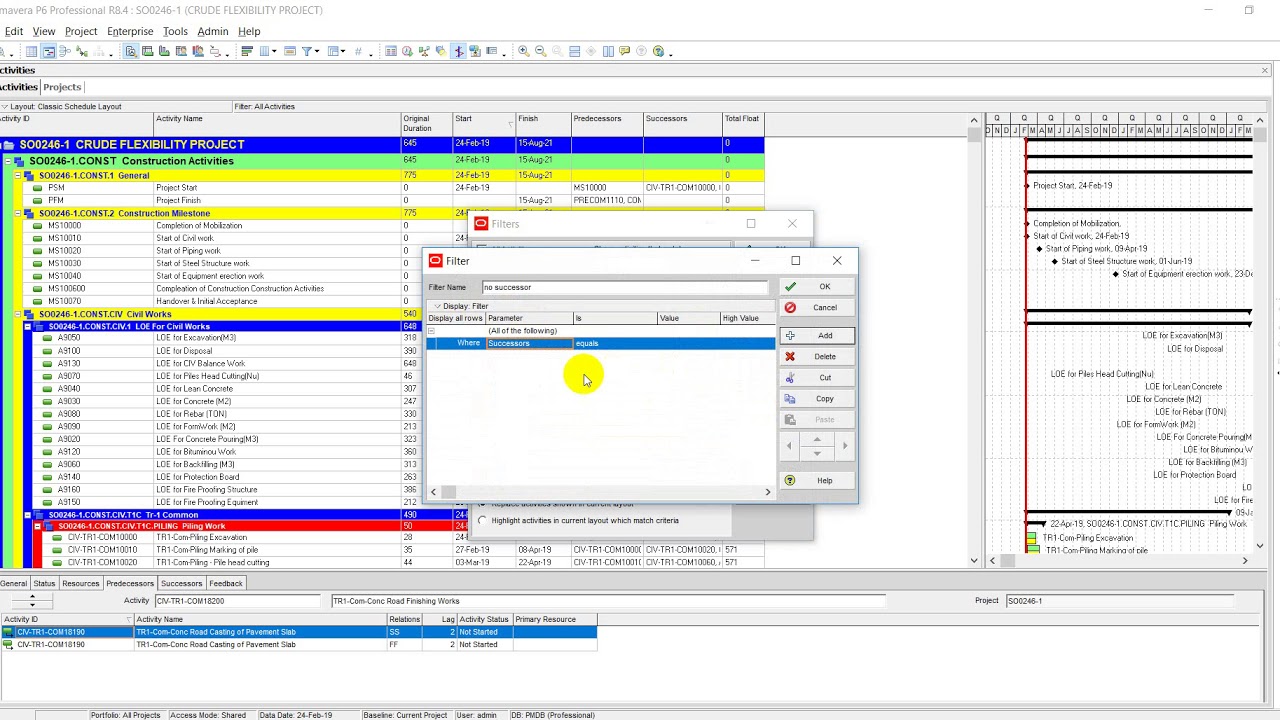Open the Group and Sort toolbar icon
The image size is (1280, 720).
tap(333, 51)
